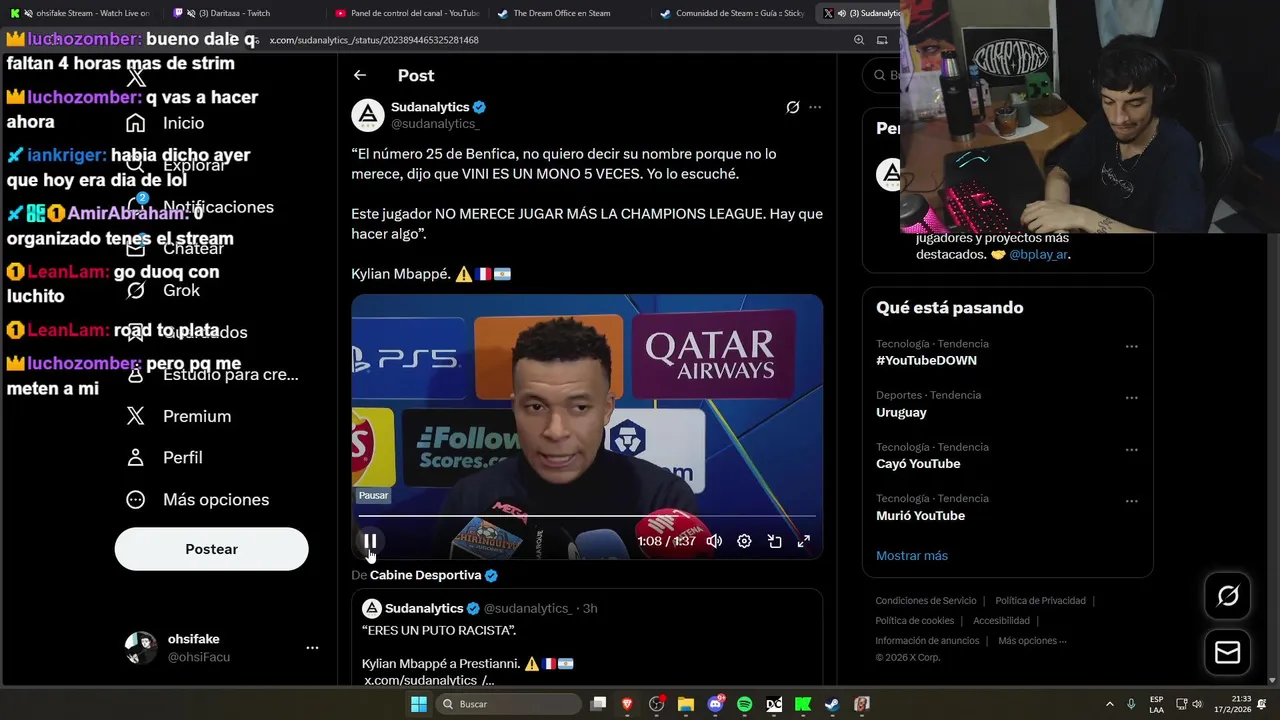
Task: Open ohsifake account menu dots
Action: coord(312,648)
